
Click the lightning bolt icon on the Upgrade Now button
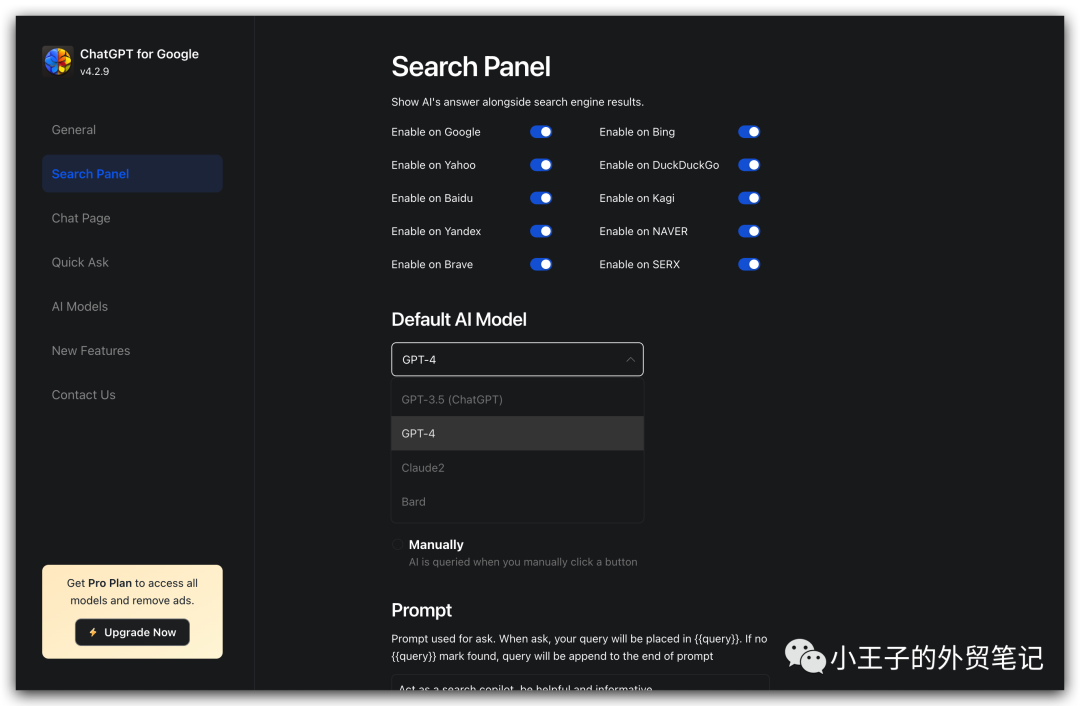(93, 632)
